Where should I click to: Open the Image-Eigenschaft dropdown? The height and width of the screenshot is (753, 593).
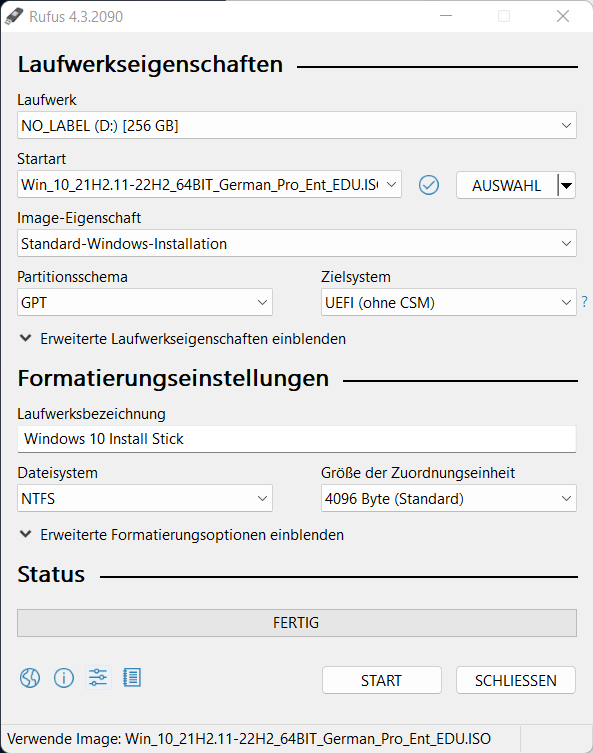pos(297,243)
